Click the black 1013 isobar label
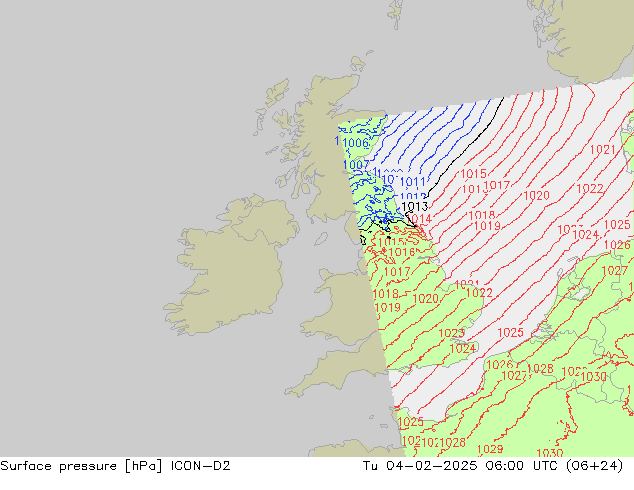 point(415,206)
